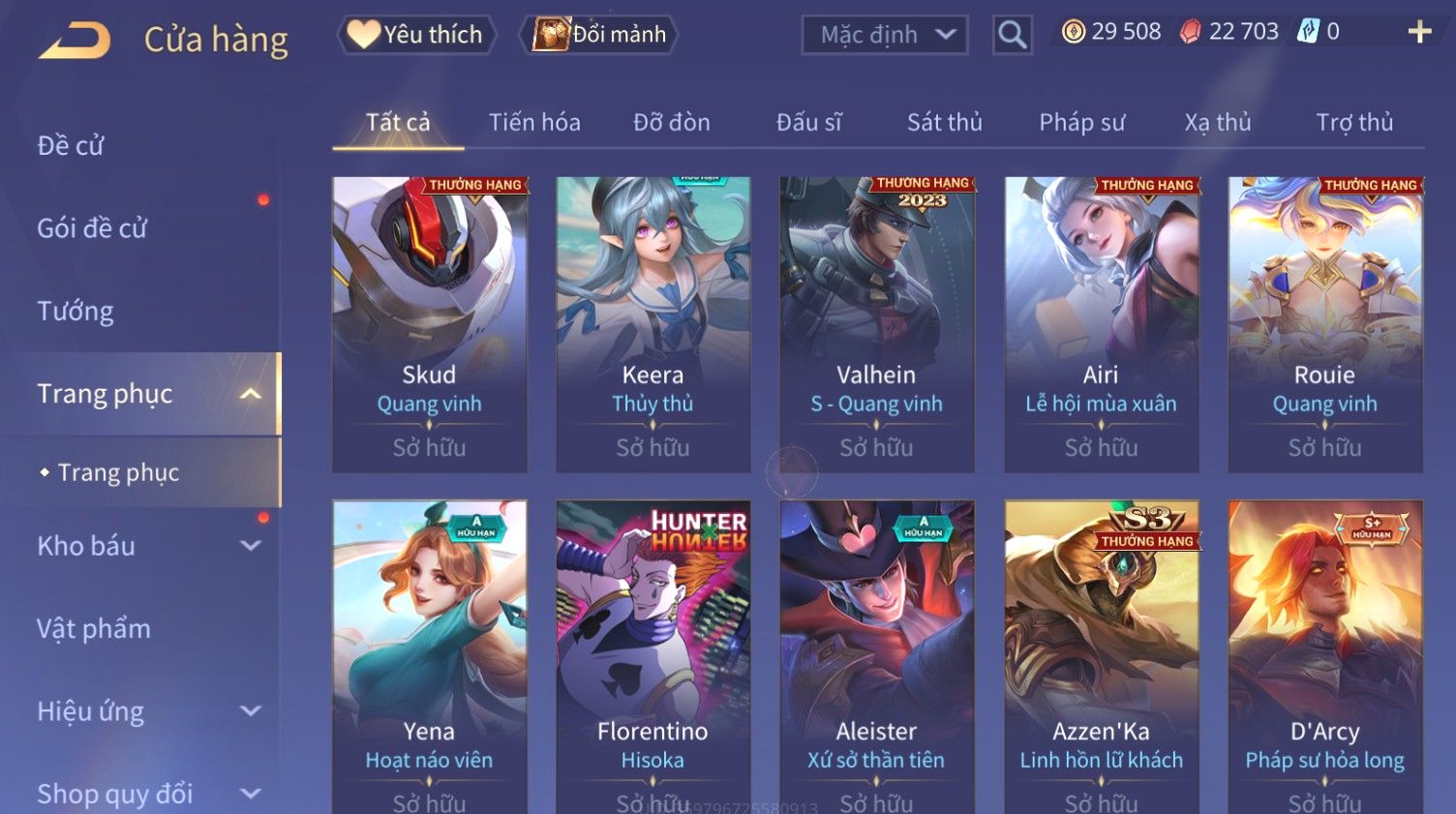Expand the Hiệu ứng sidebar section

[251, 711]
